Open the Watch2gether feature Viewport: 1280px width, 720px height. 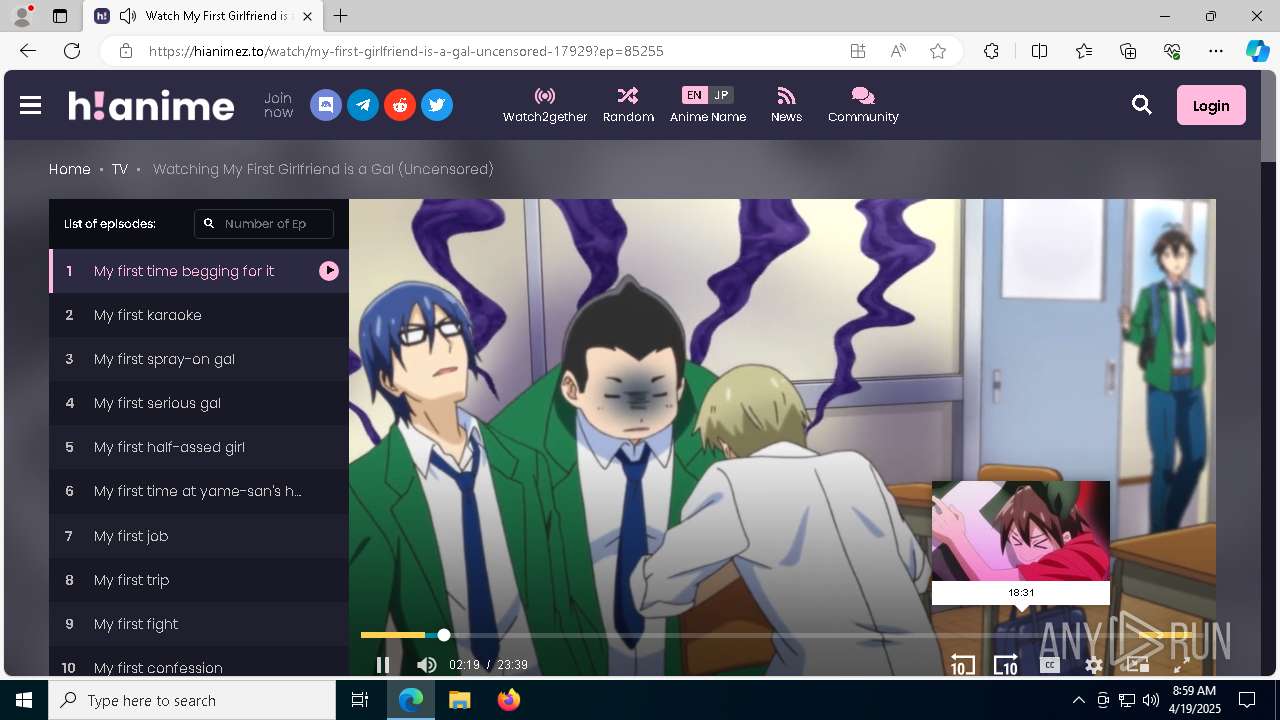(545, 105)
